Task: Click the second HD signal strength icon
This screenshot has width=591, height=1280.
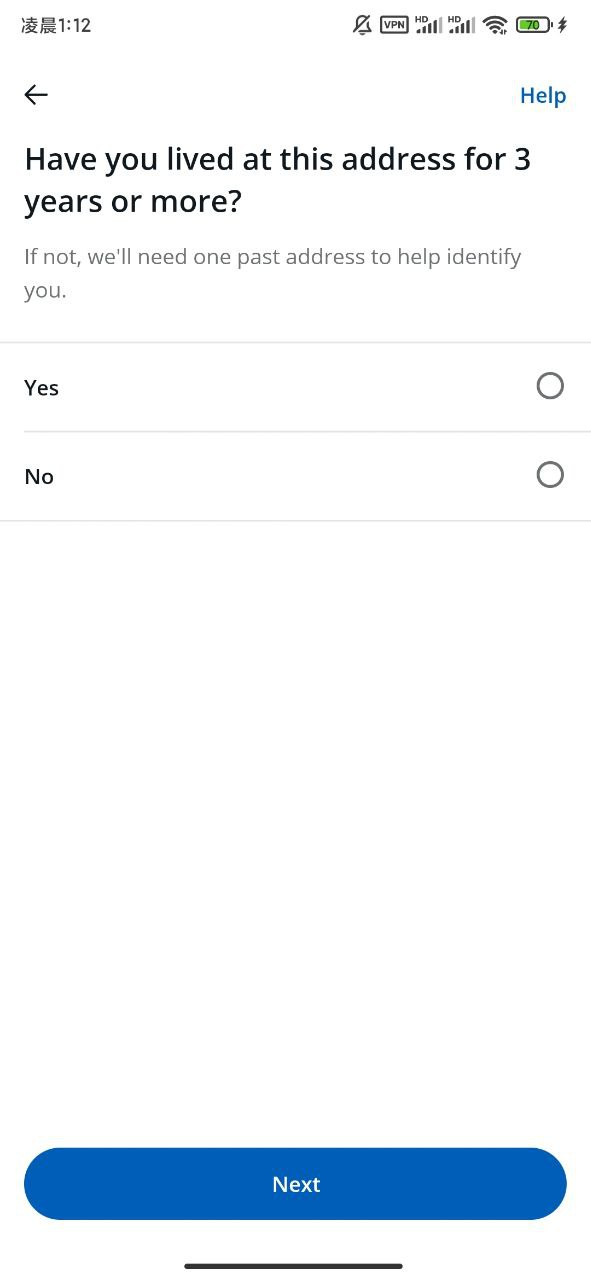Action: click(x=461, y=25)
